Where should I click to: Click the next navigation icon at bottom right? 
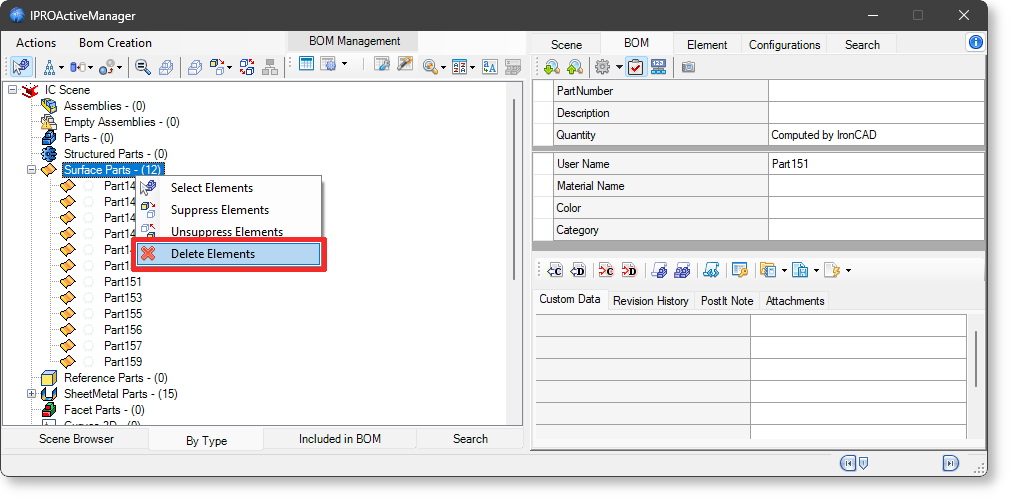(950, 463)
